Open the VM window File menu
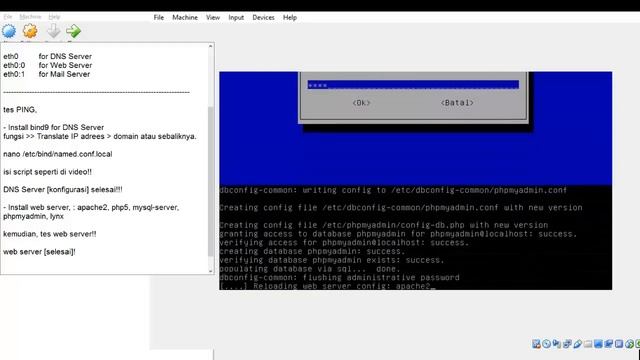The width and height of the screenshot is (640, 360). point(159,17)
